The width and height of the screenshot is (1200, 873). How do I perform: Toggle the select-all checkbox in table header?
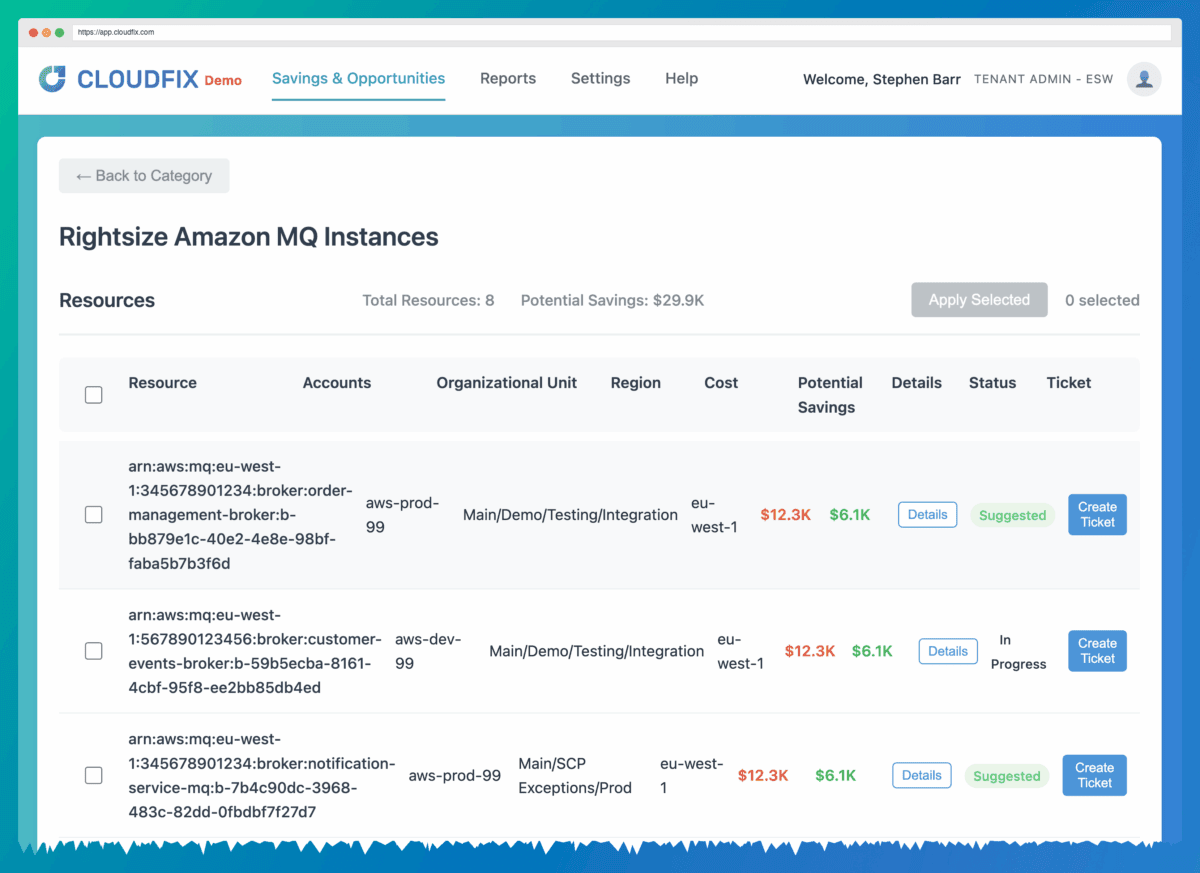click(x=93, y=394)
